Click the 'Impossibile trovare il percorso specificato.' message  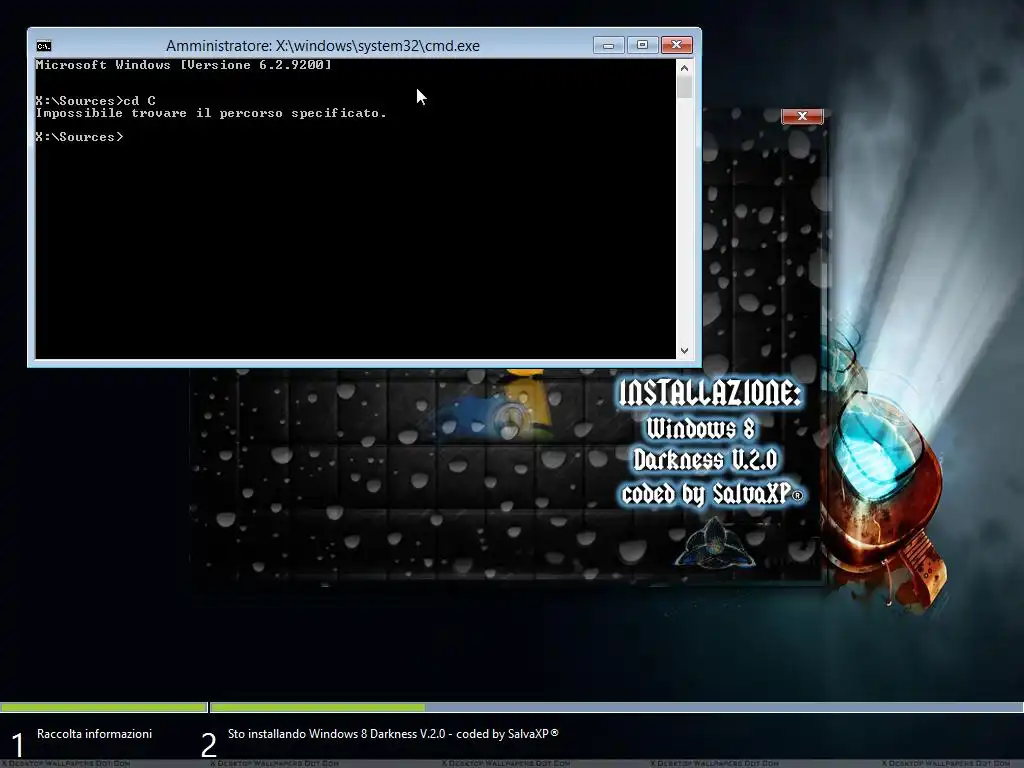[211, 113]
